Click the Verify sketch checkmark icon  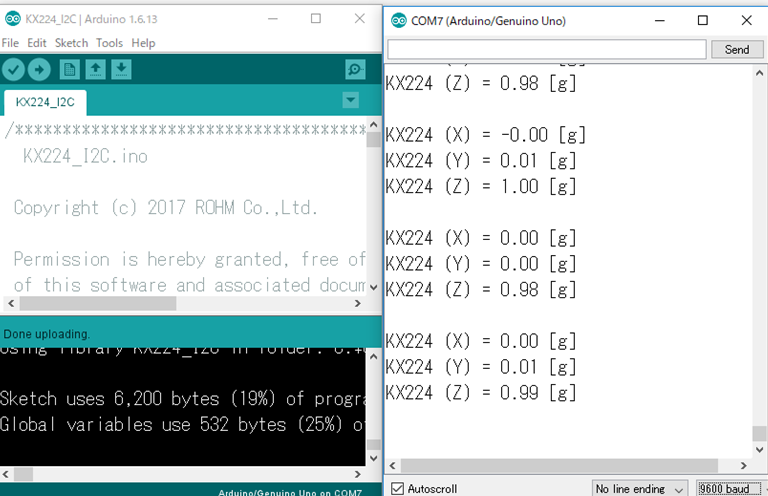coord(13,69)
